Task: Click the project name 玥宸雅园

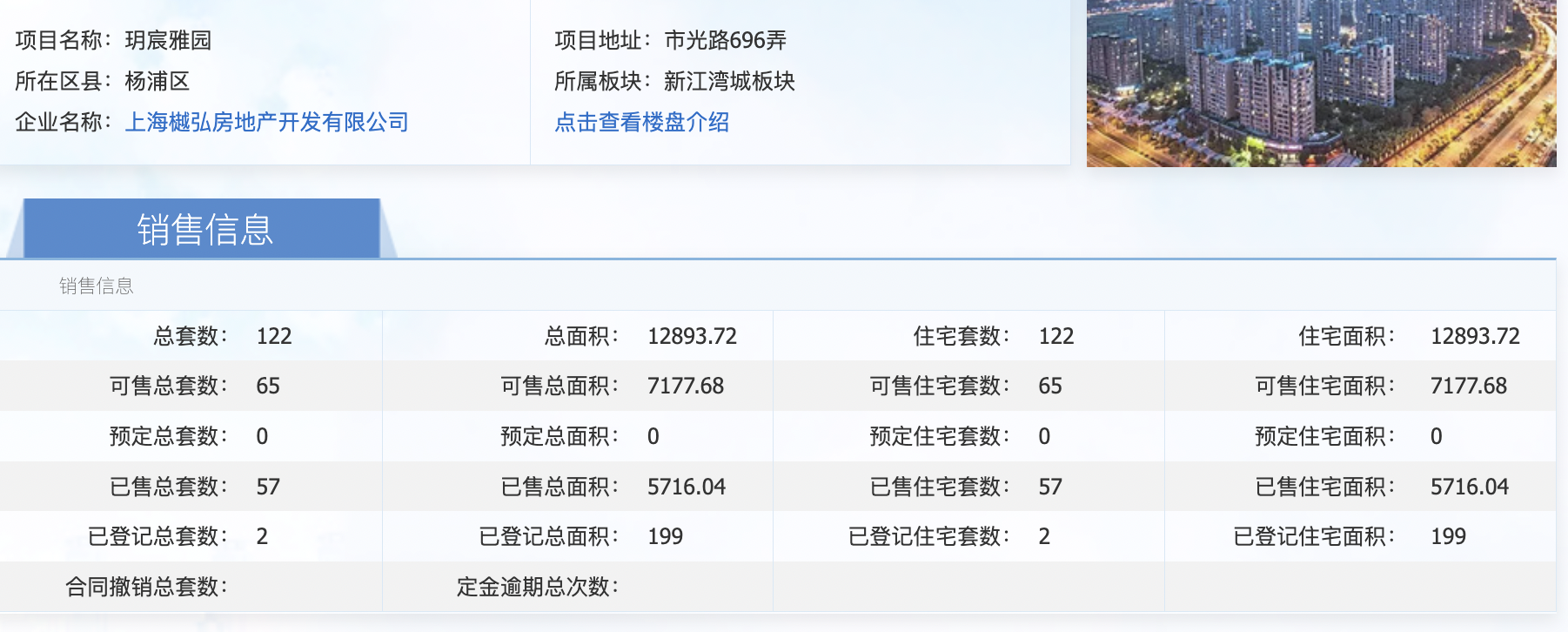Action: 168,40
